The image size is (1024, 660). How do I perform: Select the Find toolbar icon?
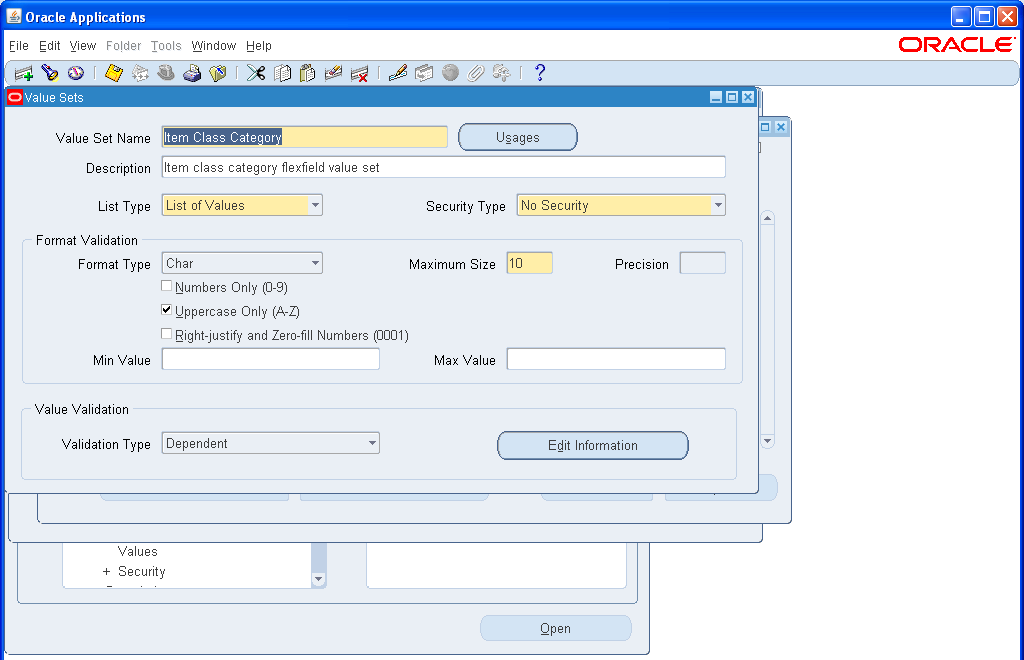[51, 72]
